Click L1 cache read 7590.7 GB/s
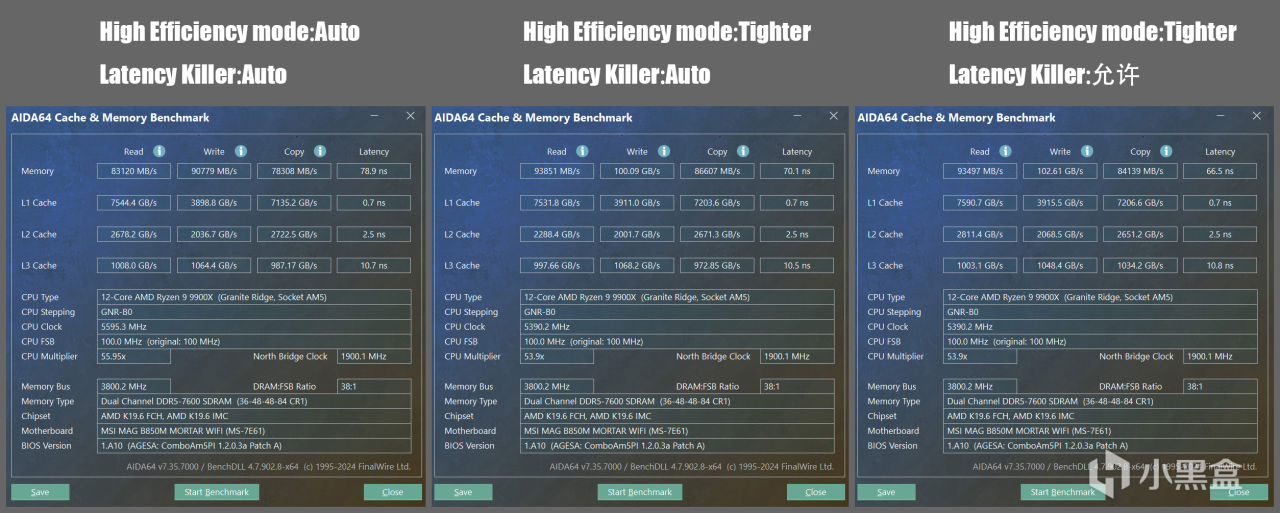 coord(980,203)
